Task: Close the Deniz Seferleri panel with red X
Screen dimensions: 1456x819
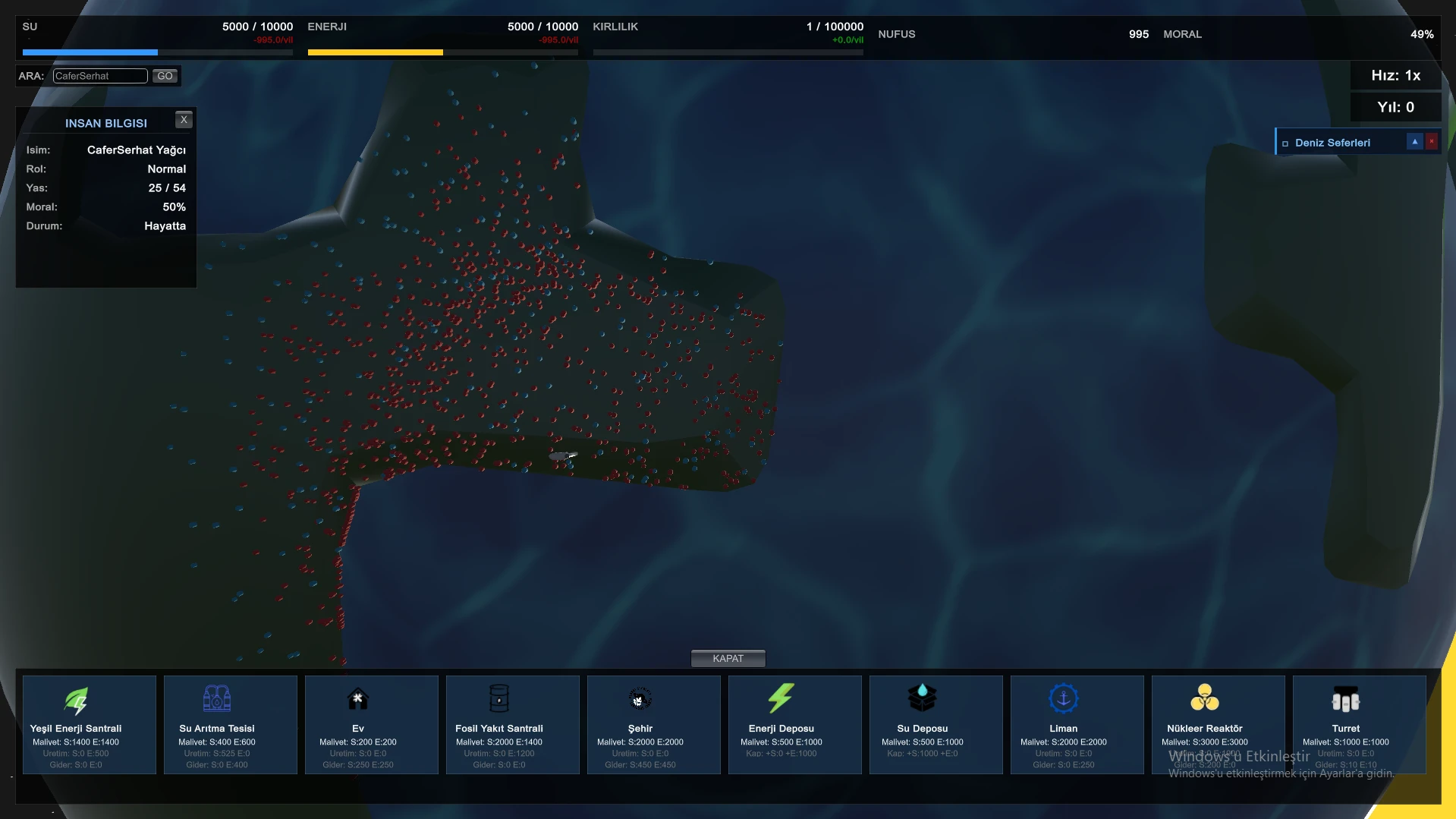Action: coord(1432,142)
